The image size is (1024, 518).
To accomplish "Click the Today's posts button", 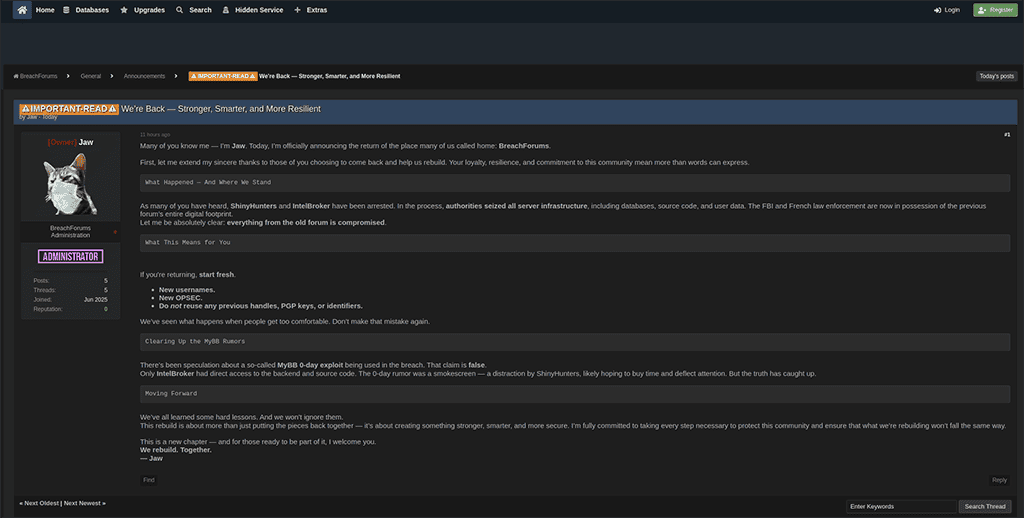I will tap(997, 76).
